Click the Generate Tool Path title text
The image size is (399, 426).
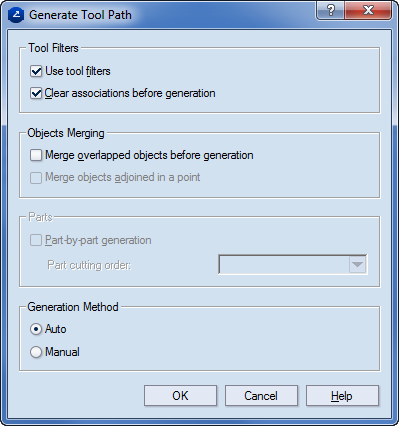[80, 15]
